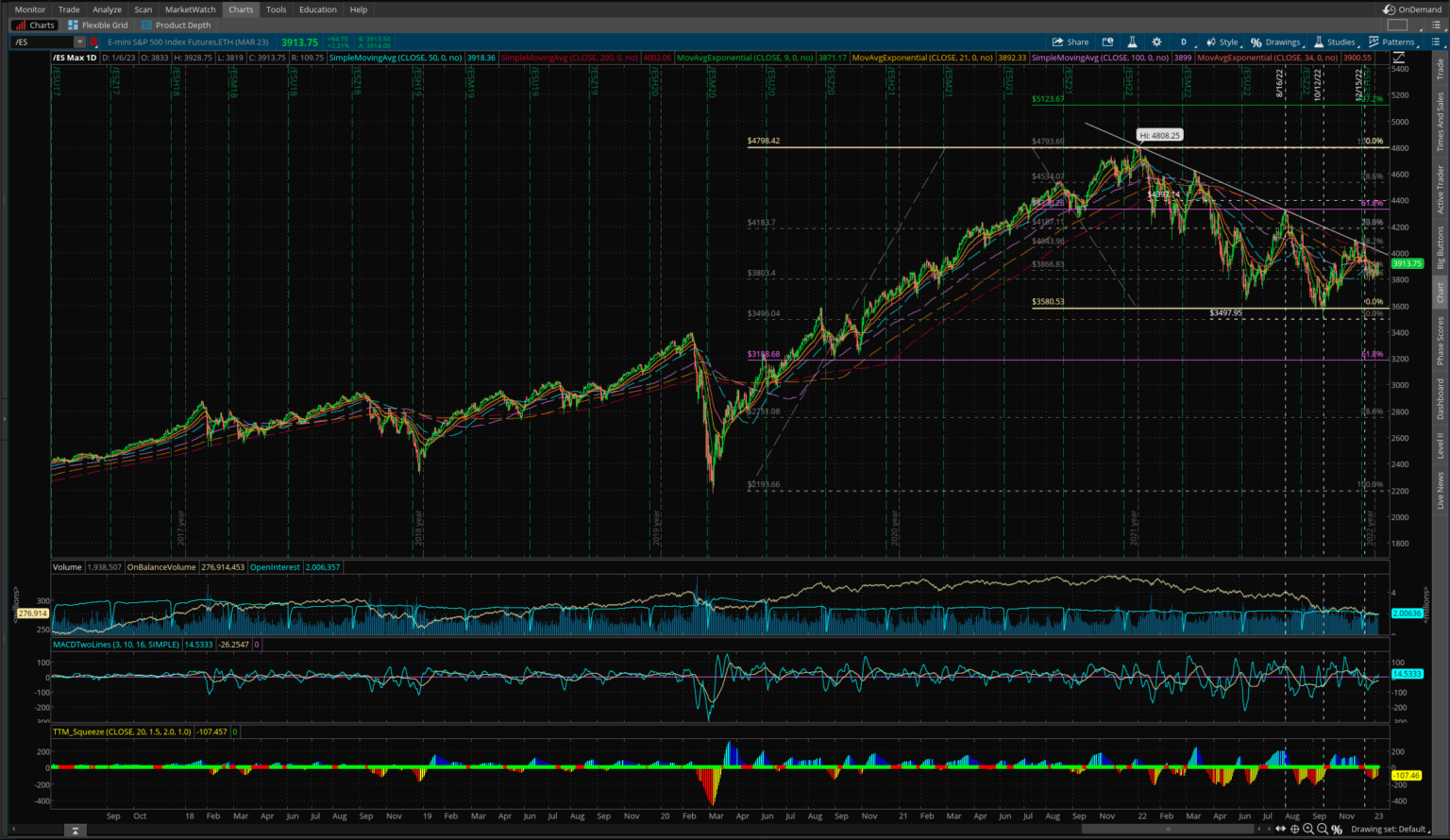Click the Flexible Grid button

click(98, 25)
